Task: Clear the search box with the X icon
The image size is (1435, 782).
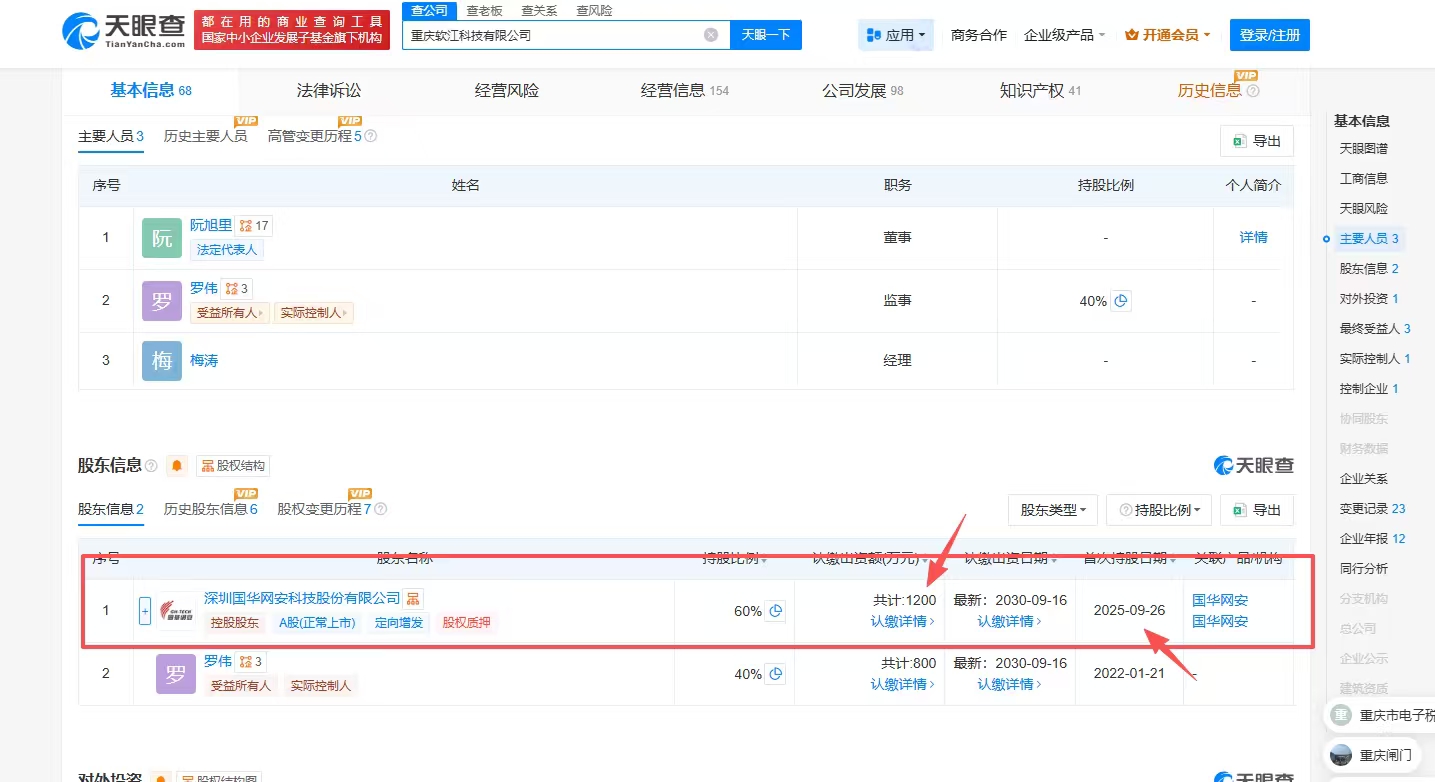Action: (711, 35)
